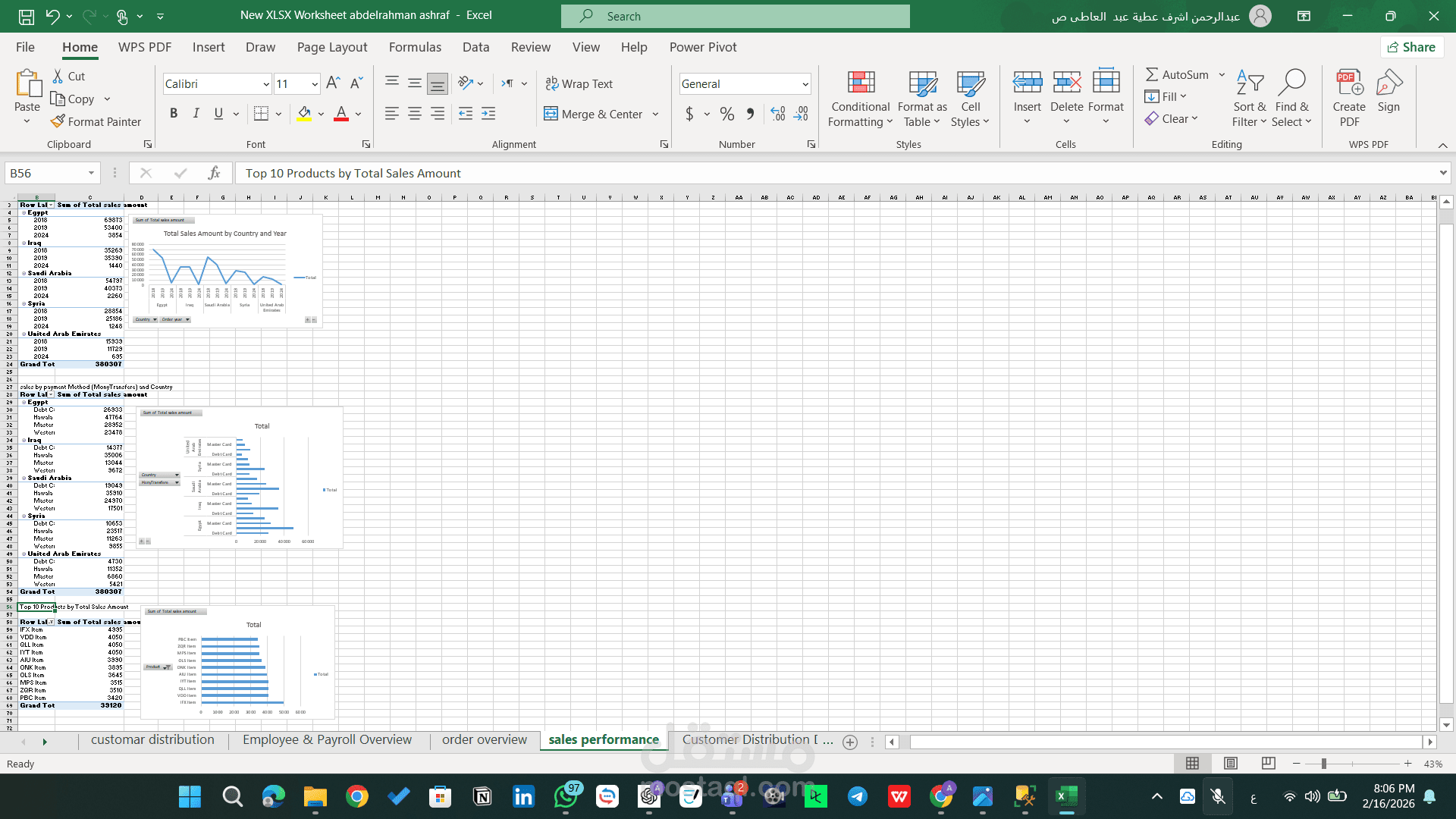1456x819 pixels.
Task: Toggle italic formatting
Action: [x=196, y=114]
